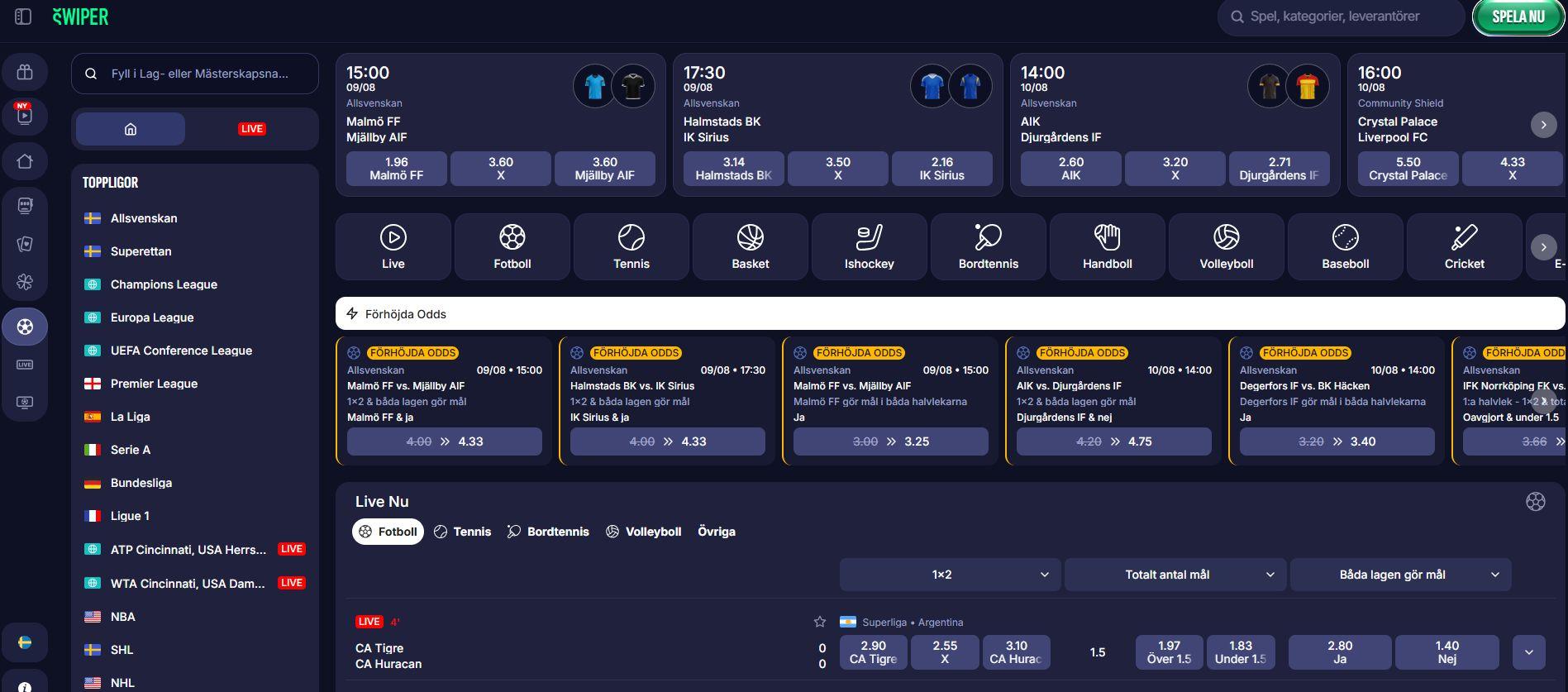The height and width of the screenshot is (692, 1568).
Task: Favorite the CA Tigre match with star
Action: pyautogui.click(x=820, y=622)
